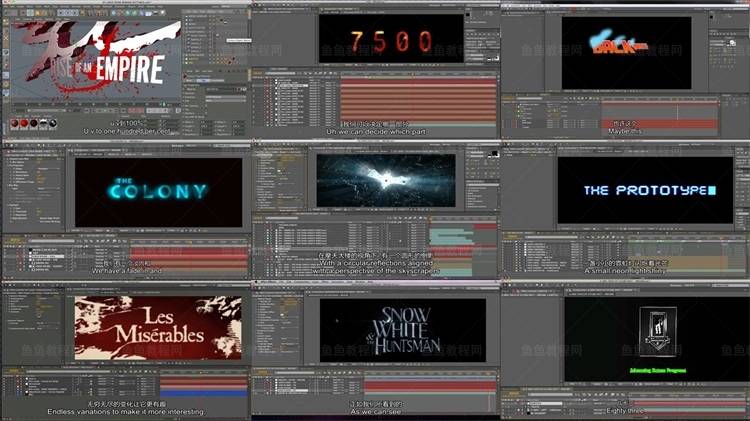
Task: Click the red record keyframe buttons in Cinema 4D
Action: tap(135, 111)
